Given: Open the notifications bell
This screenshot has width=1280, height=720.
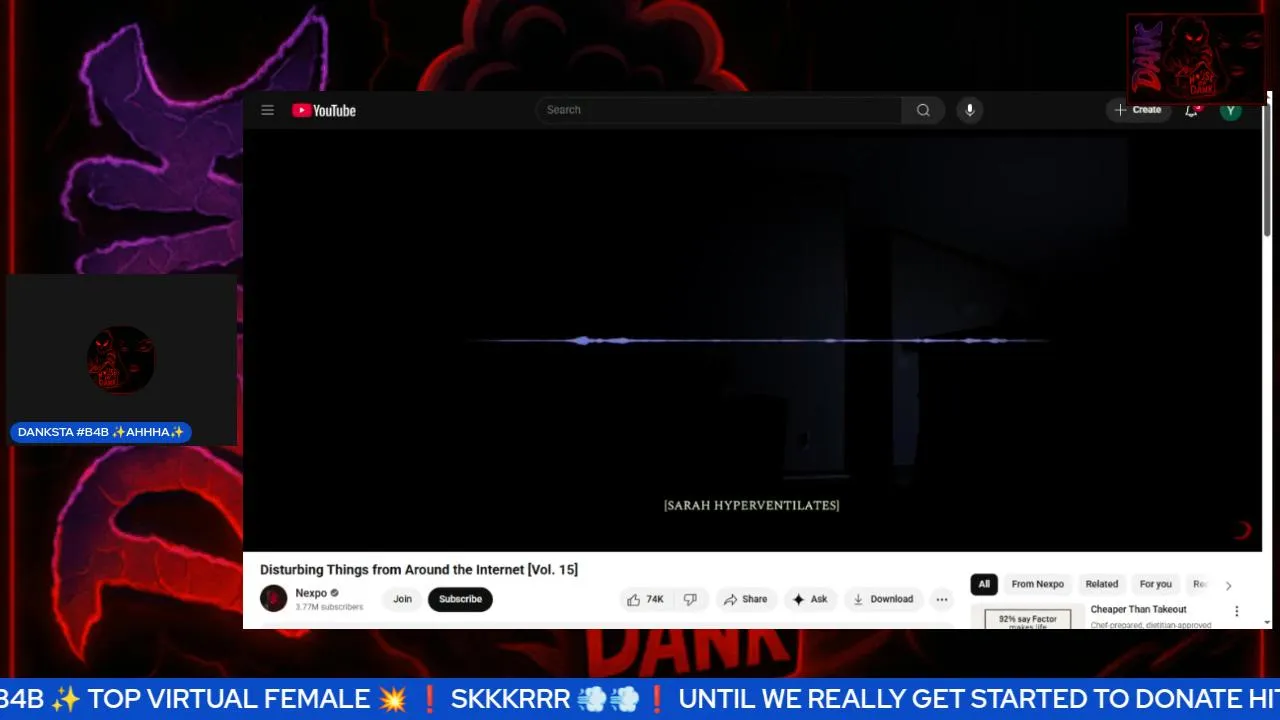Looking at the screenshot, I should [1191, 110].
